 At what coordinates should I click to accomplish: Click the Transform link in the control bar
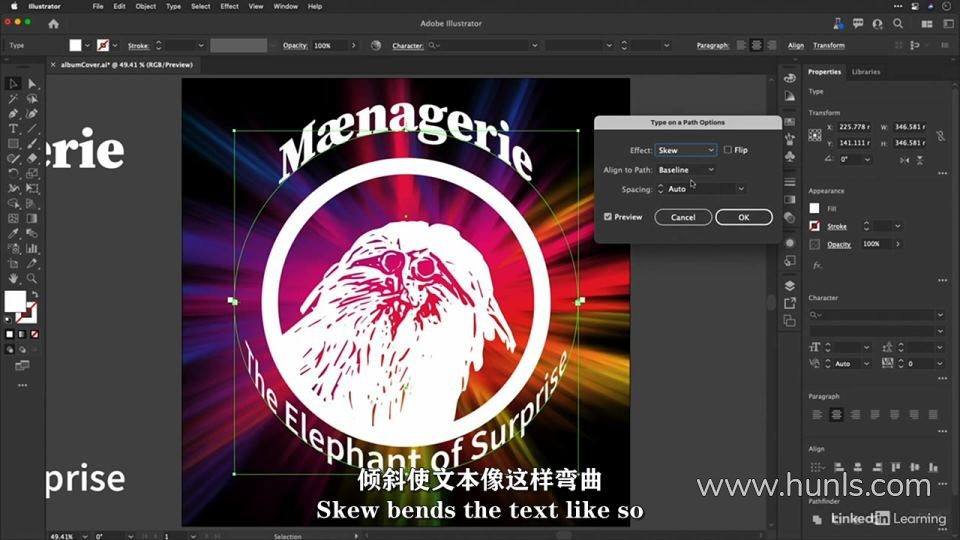click(x=829, y=45)
